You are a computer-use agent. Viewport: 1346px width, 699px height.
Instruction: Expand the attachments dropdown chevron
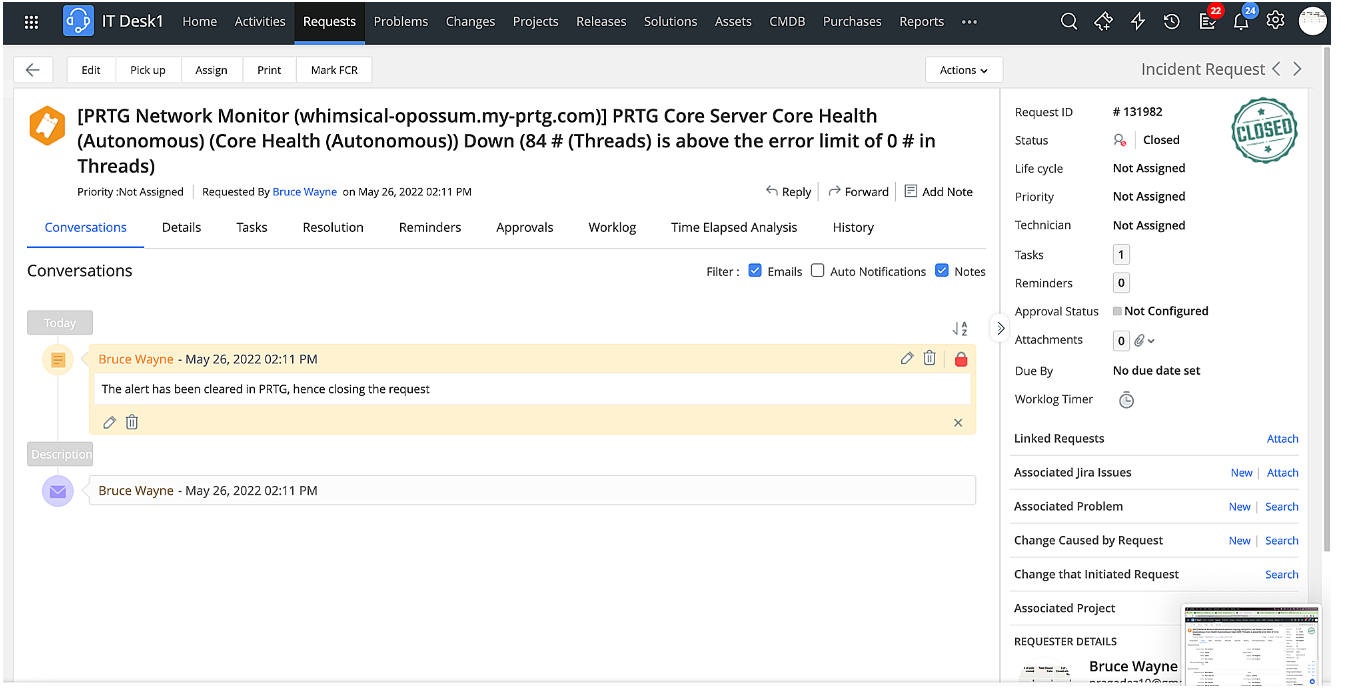(x=1151, y=341)
